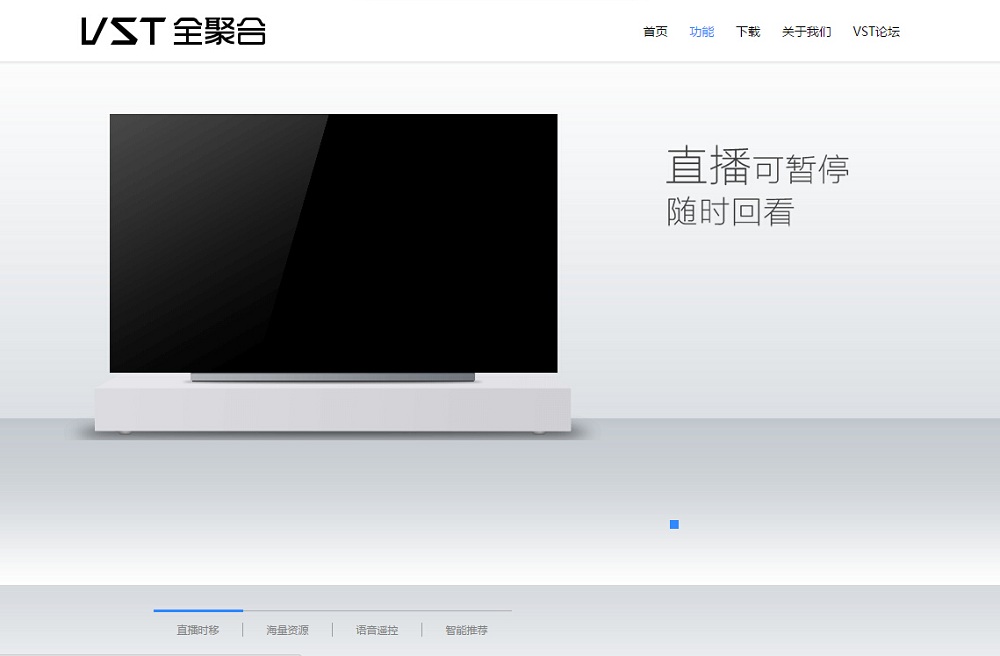Switch to the 智能推荐 feature tab
This screenshot has height=656, width=1000.
point(466,630)
